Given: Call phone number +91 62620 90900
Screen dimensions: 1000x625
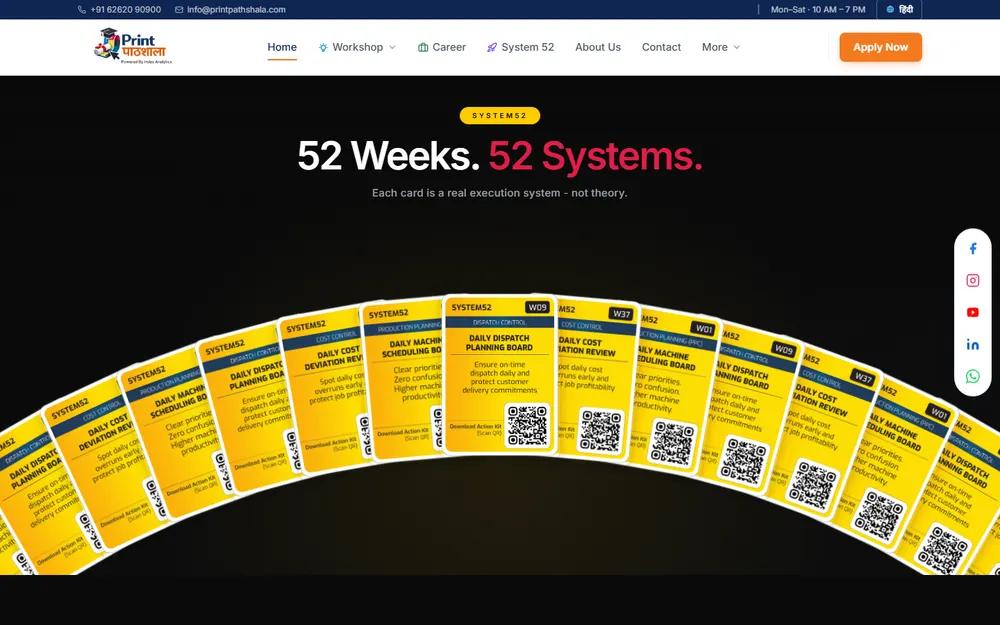Looking at the screenshot, I should 126,10.
